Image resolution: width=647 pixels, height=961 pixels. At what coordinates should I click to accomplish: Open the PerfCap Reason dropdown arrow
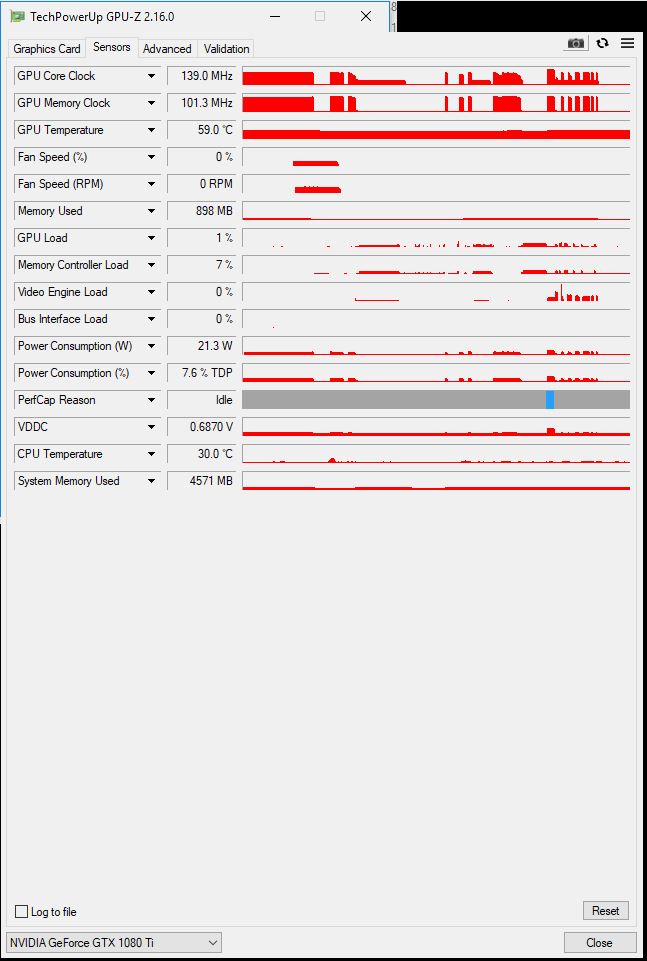[151, 400]
